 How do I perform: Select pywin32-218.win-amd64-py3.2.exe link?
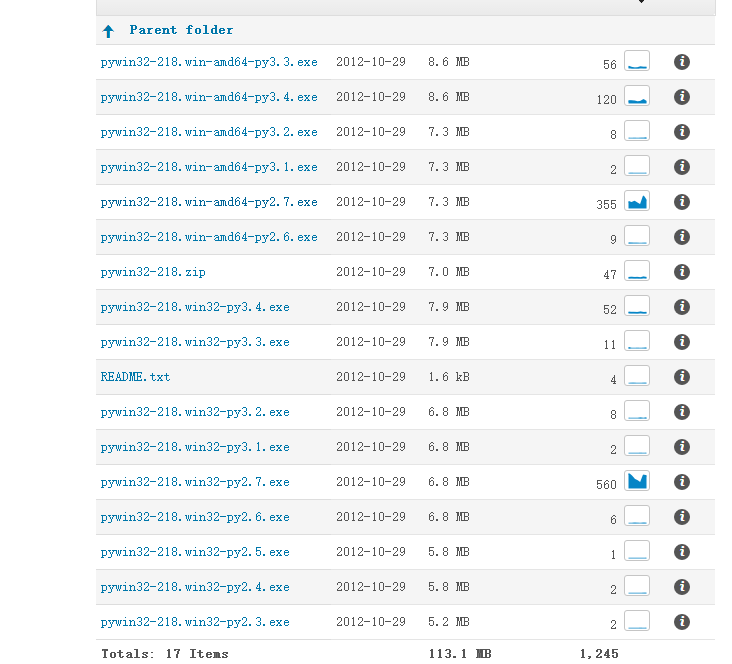(209, 132)
